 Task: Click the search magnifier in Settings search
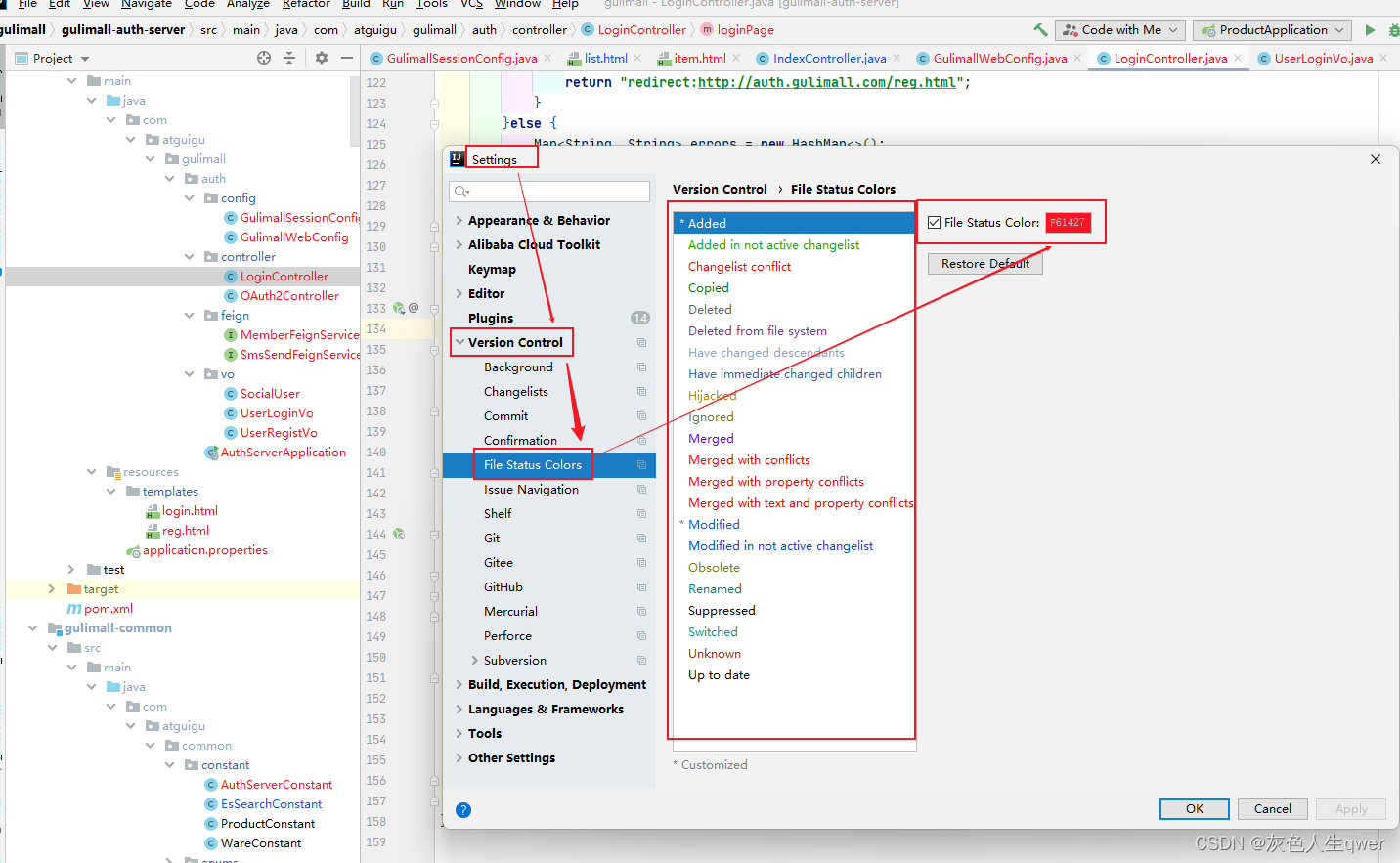(461, 192)
